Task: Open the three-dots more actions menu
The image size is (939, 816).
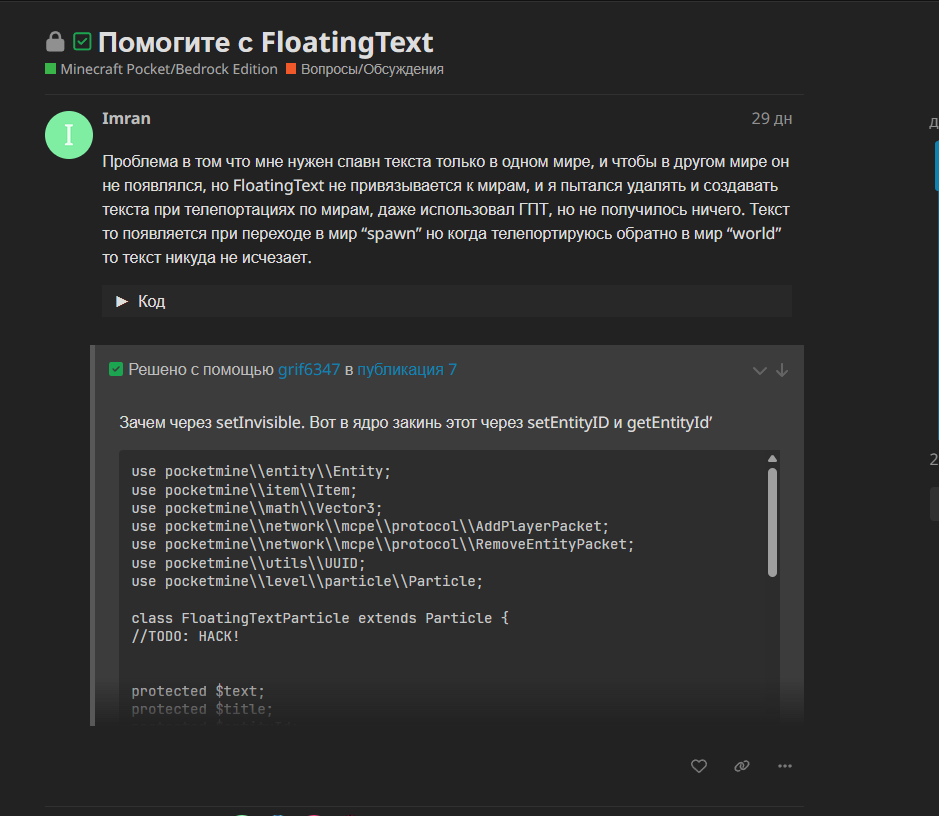Action: coord(785,766)
